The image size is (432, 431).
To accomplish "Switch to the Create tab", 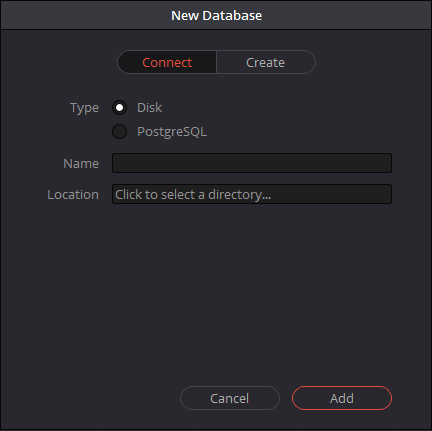I will click(x=266, y=62).
